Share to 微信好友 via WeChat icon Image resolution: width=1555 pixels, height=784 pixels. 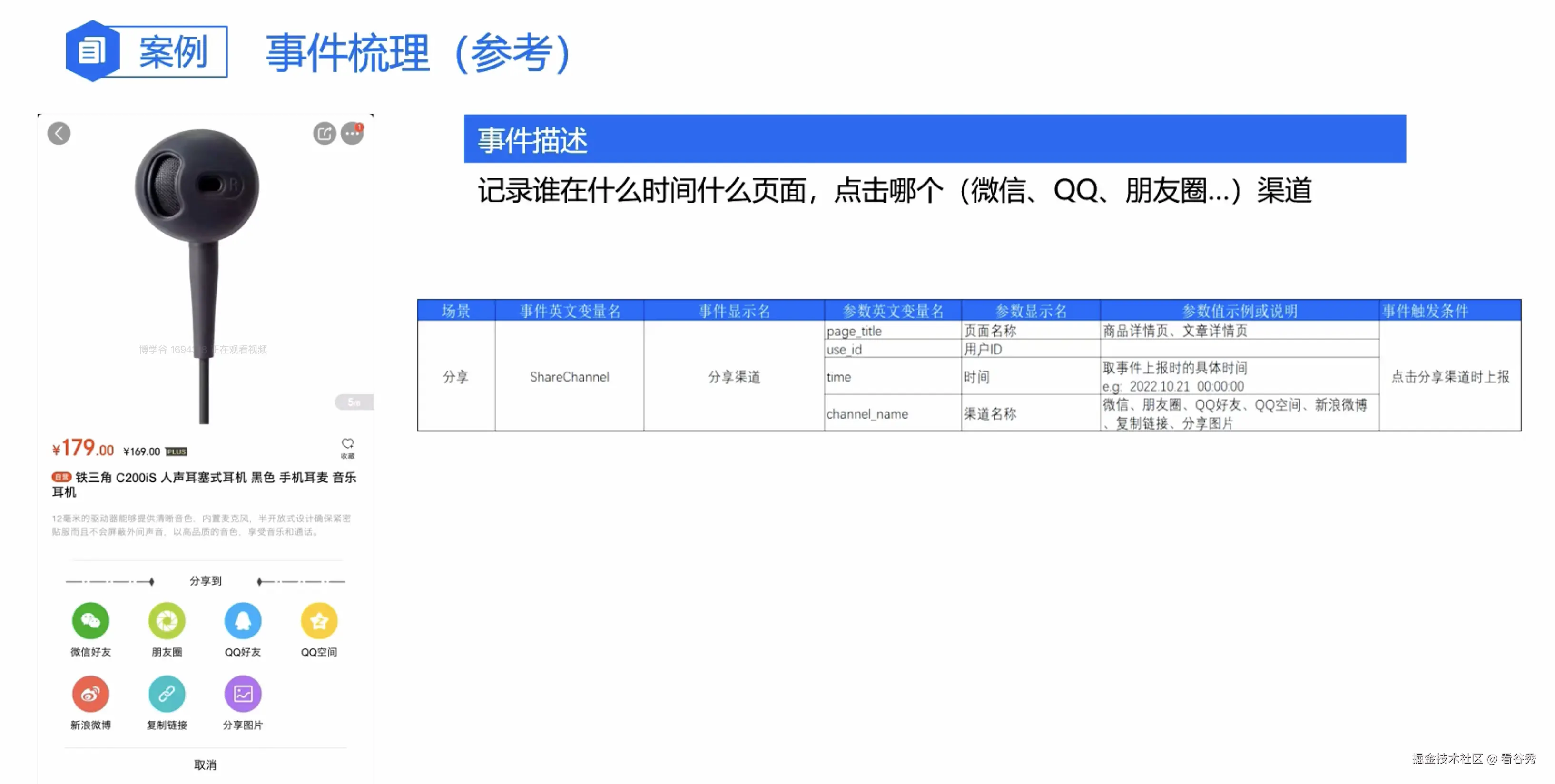(x=90, y=621)
